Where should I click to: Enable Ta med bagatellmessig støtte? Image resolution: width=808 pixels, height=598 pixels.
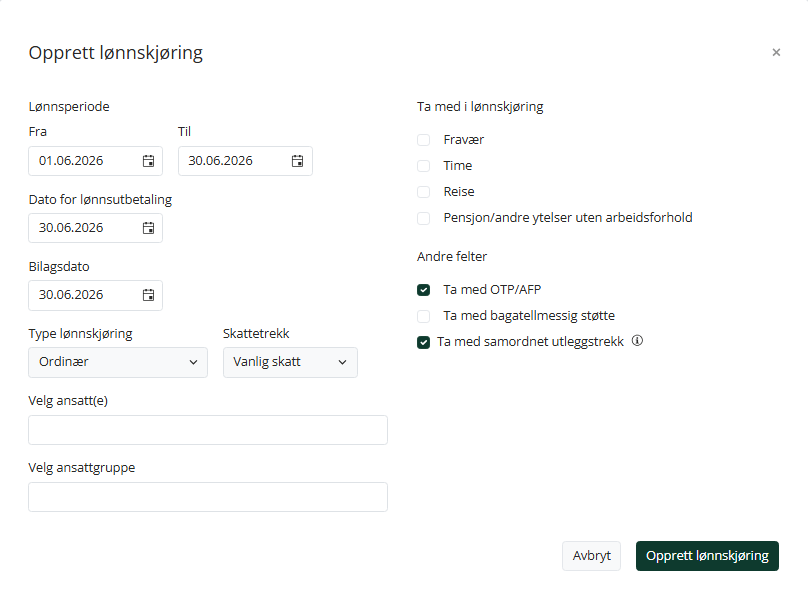(x=424, y=316)
